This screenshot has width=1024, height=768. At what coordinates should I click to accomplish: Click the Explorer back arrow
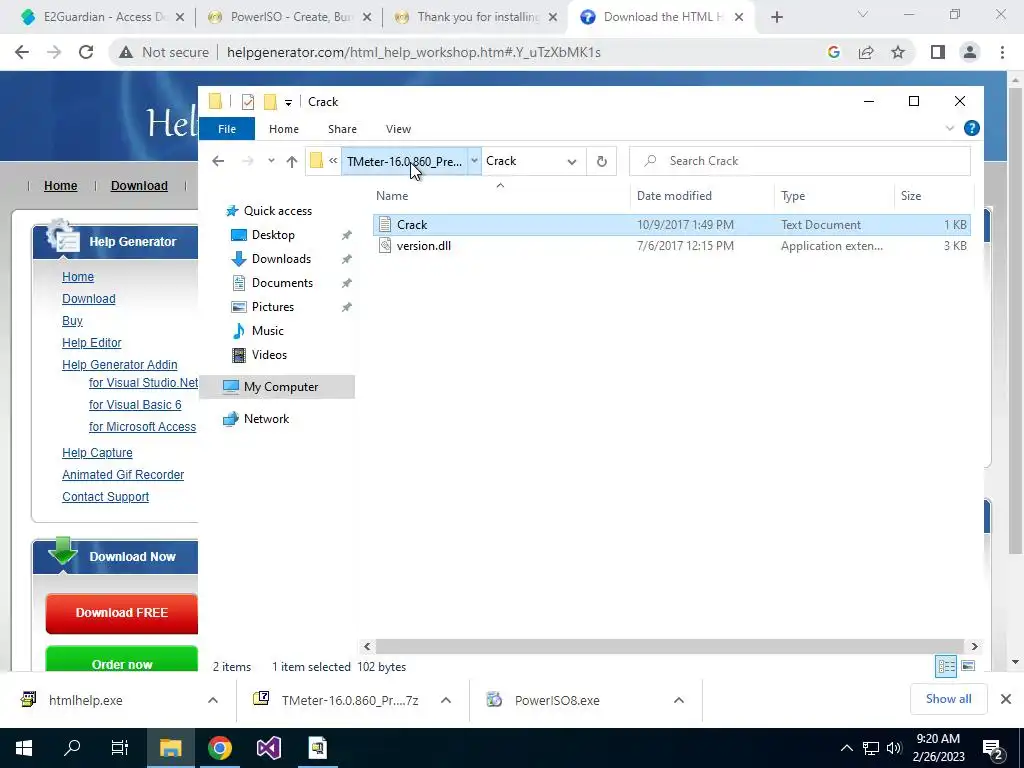click(x=218, y=161)
